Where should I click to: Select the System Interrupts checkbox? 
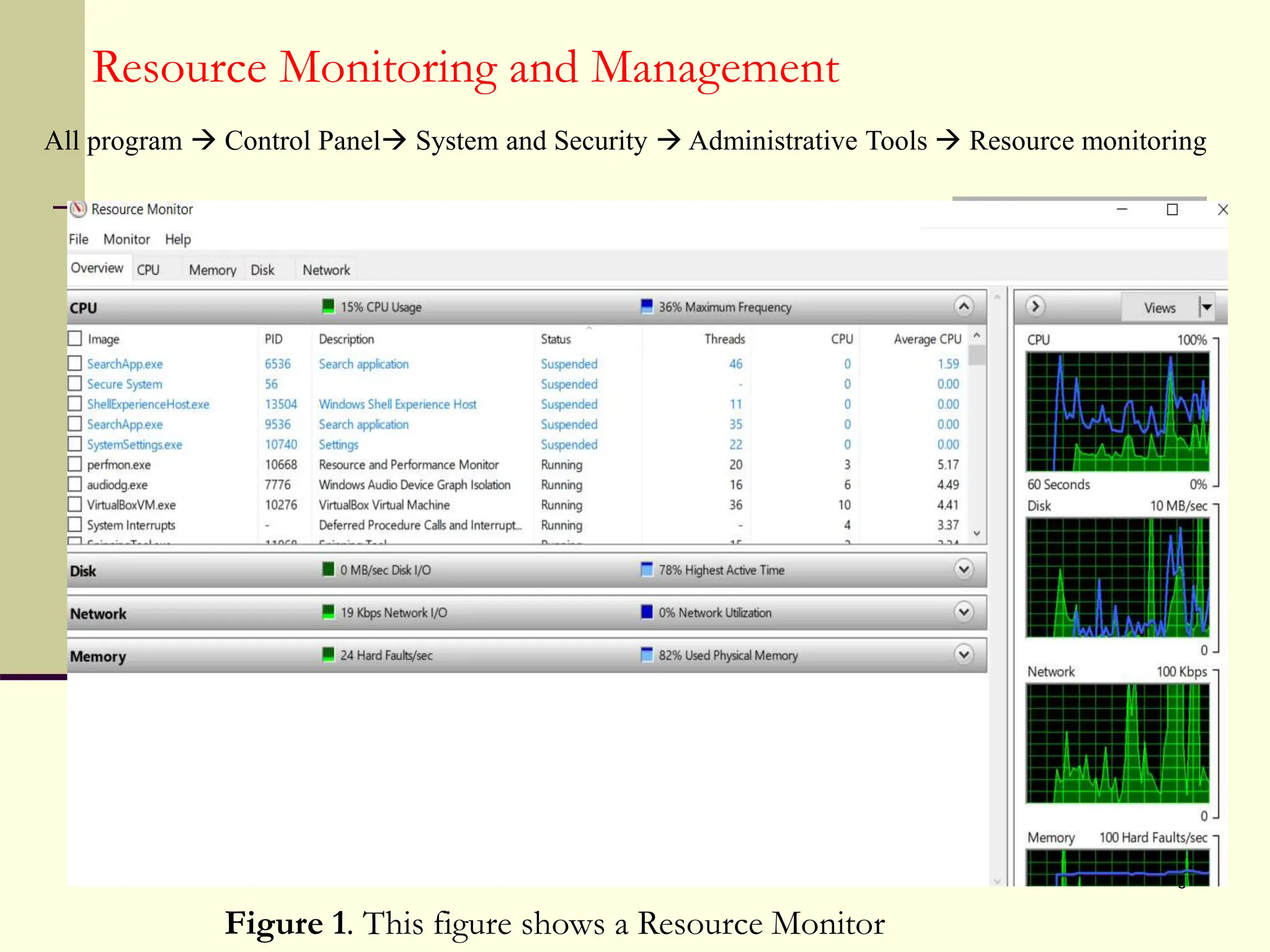pyautogui.click(x=74, y=524)
